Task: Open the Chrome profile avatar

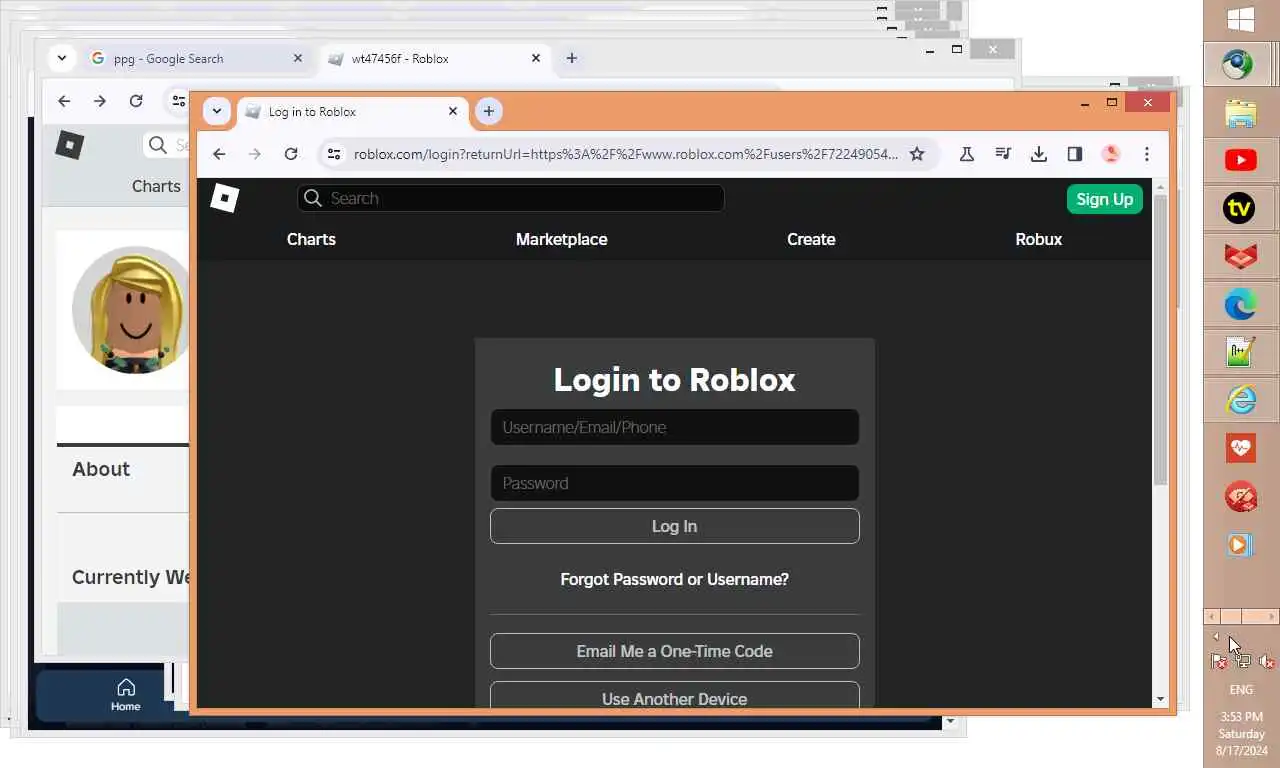Action: coord(1111,154)
